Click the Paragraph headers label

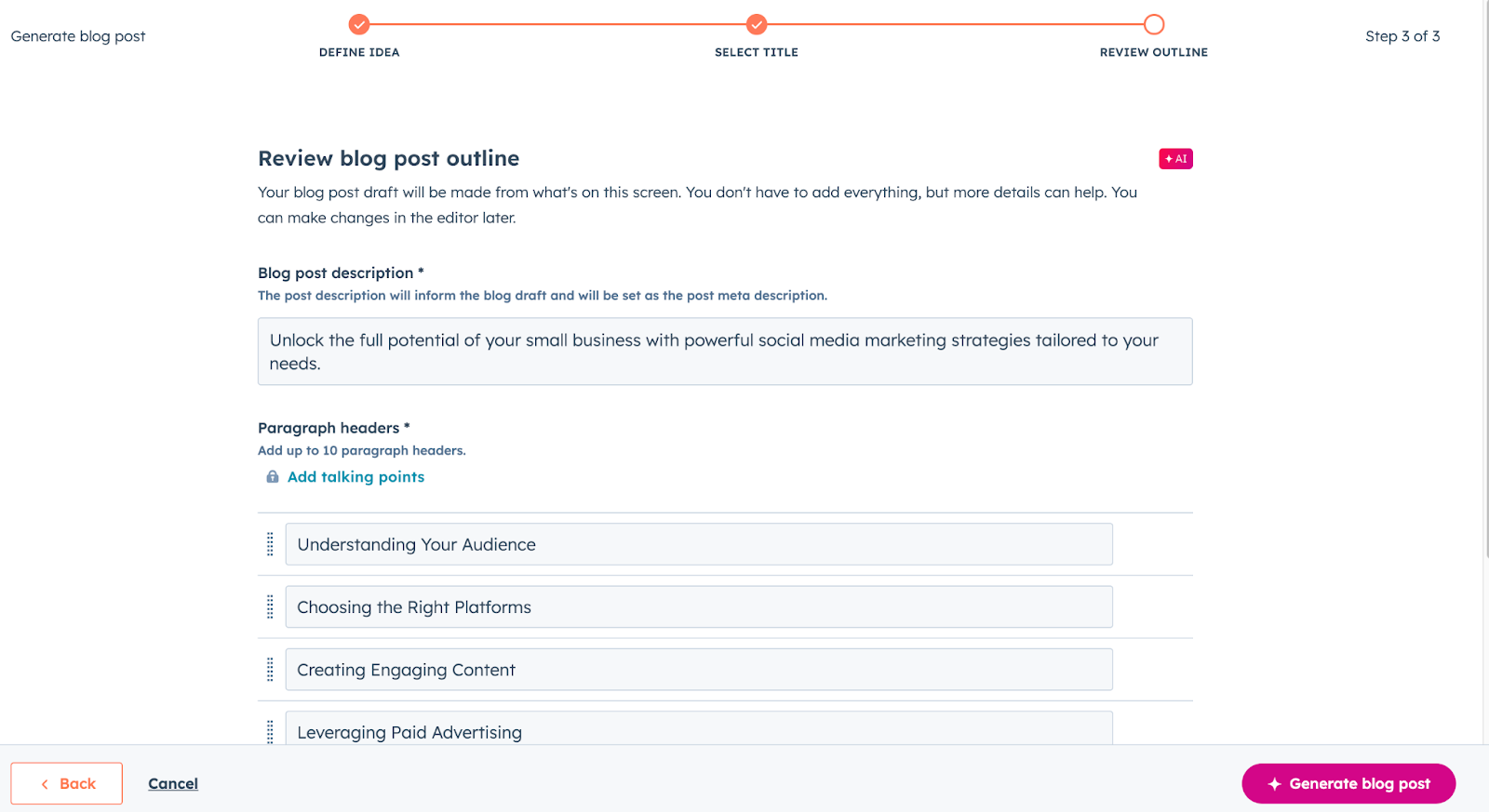[x=333, y=428]
